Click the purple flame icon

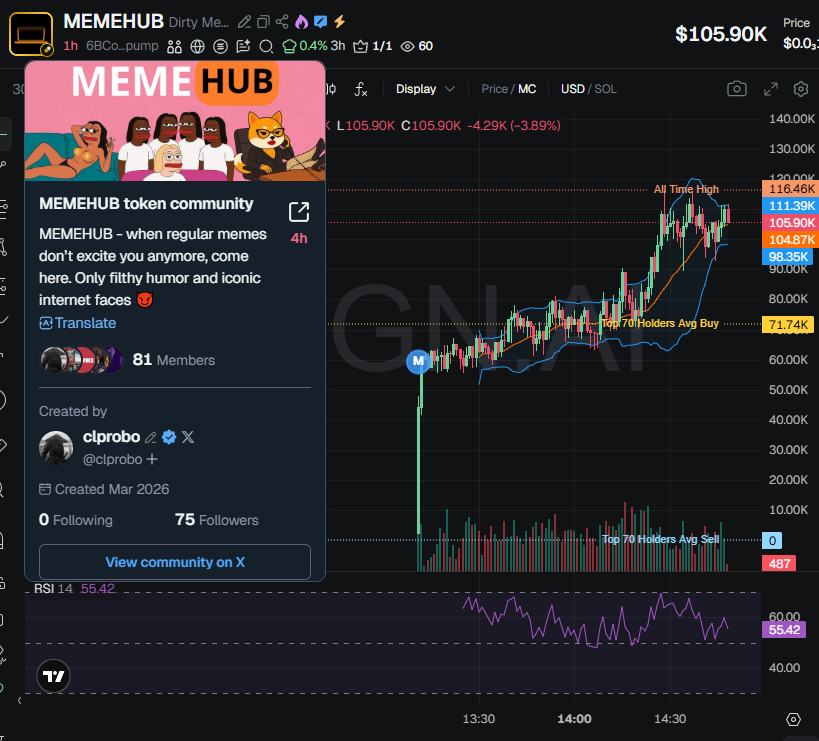[301, 21]
